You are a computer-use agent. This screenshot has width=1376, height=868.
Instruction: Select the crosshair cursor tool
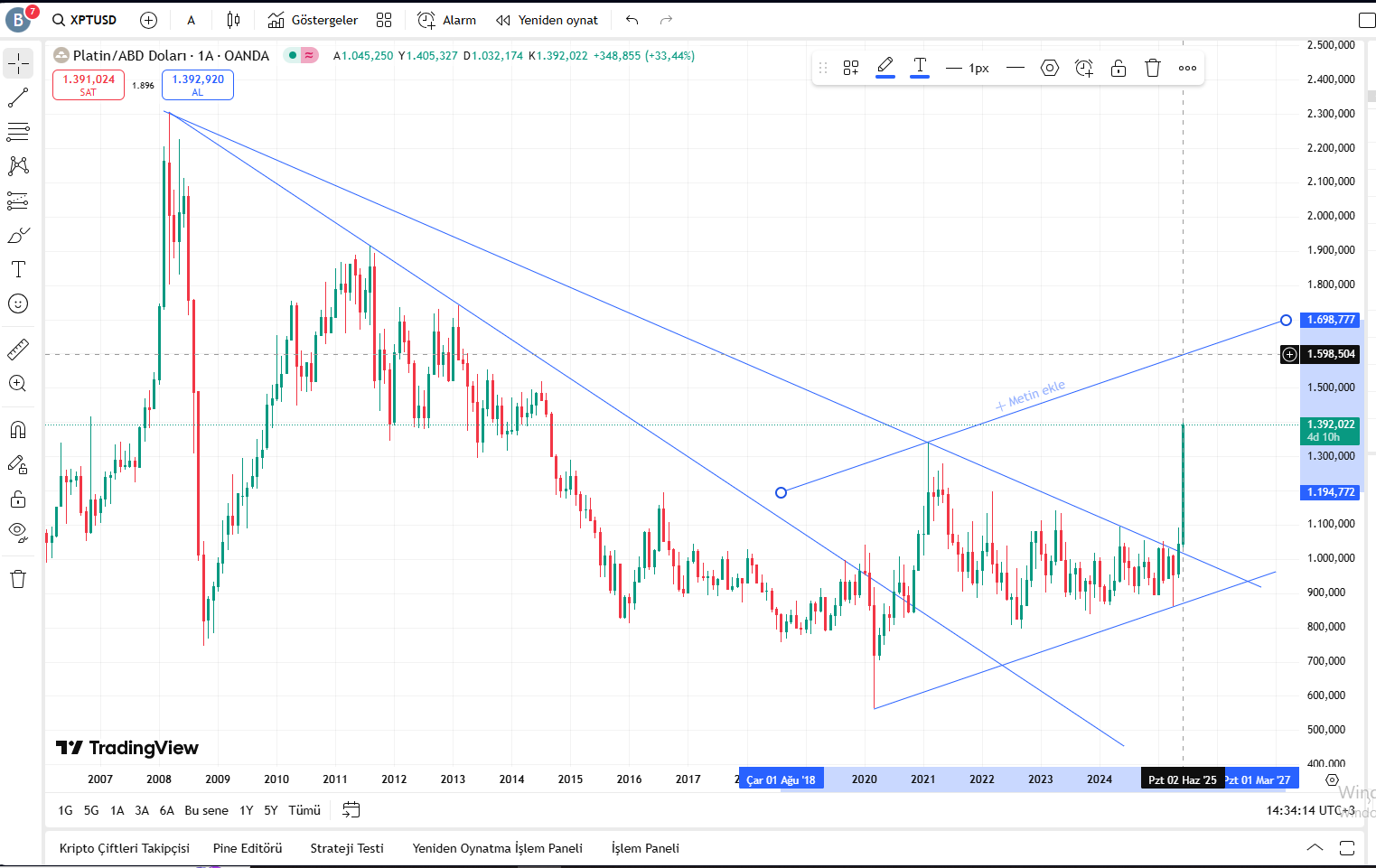coord(18,63)
